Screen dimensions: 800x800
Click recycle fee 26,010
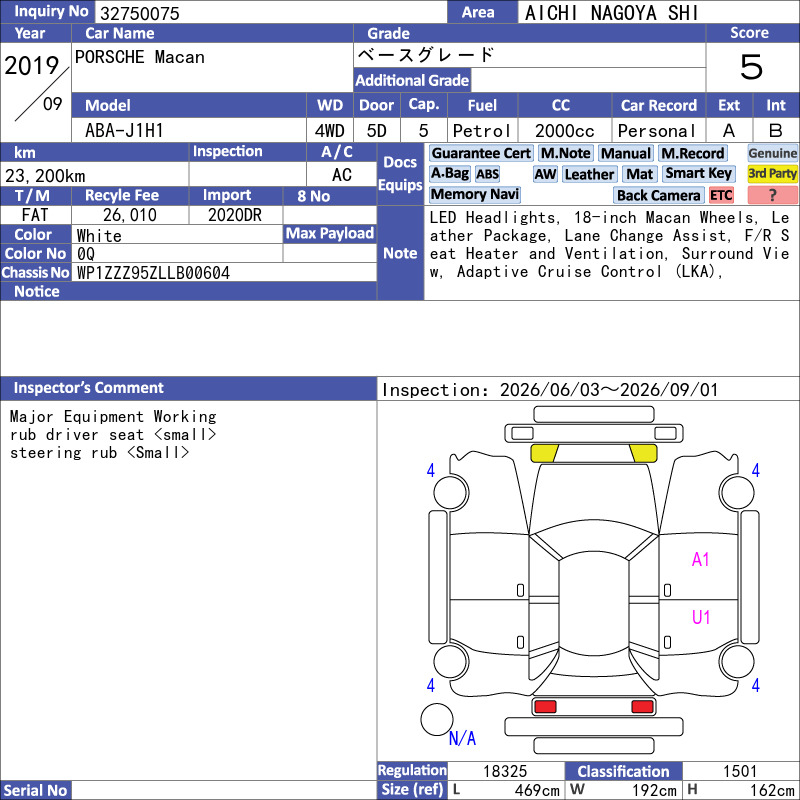(130, 215)
